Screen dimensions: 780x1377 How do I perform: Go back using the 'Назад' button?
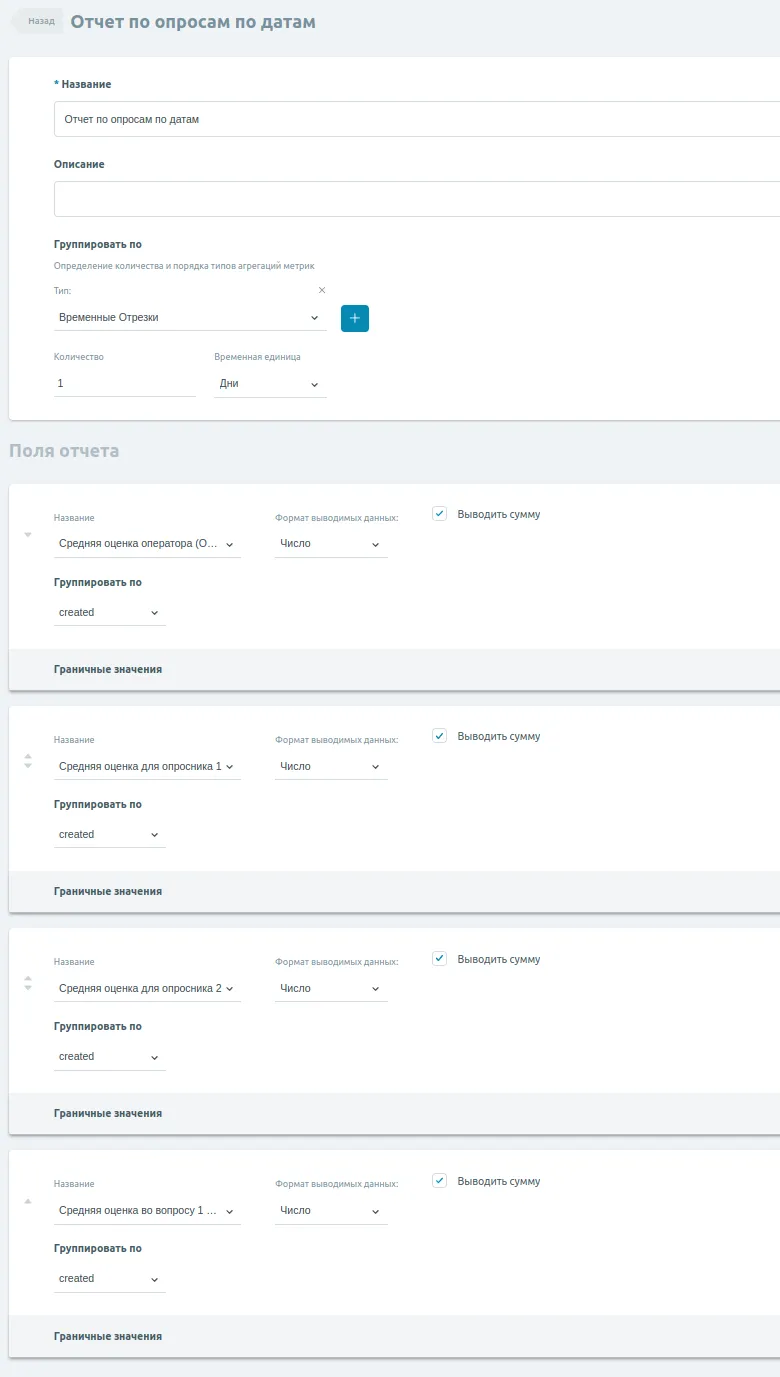tap(37, 21)
